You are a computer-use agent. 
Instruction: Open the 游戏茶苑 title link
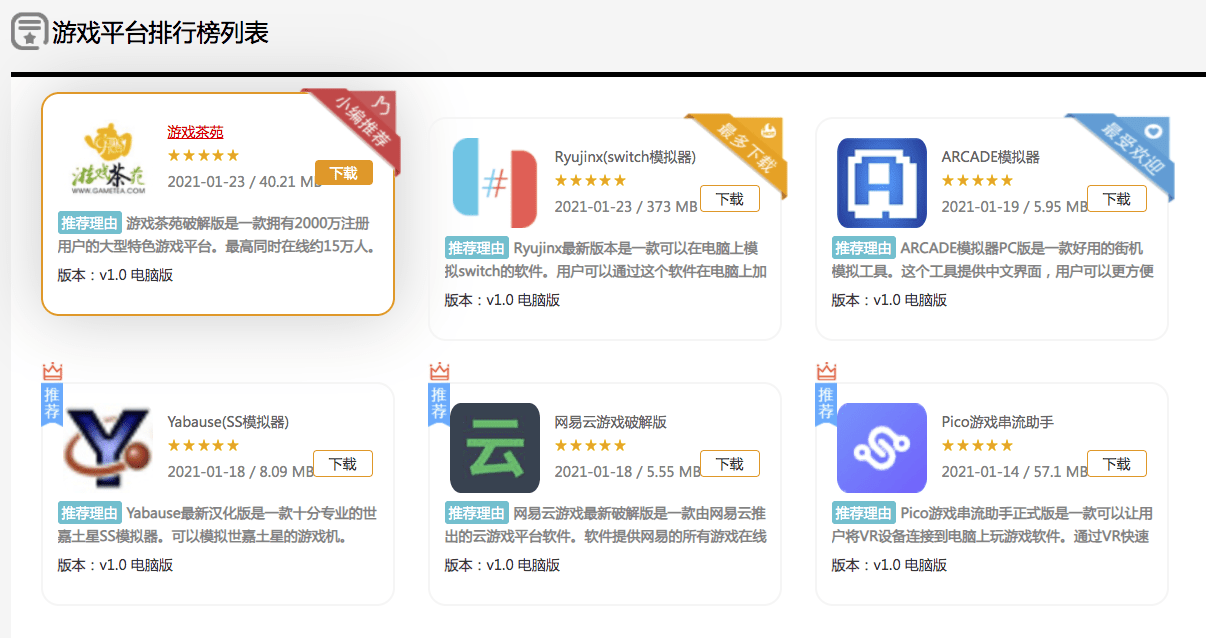click(195, 132)
